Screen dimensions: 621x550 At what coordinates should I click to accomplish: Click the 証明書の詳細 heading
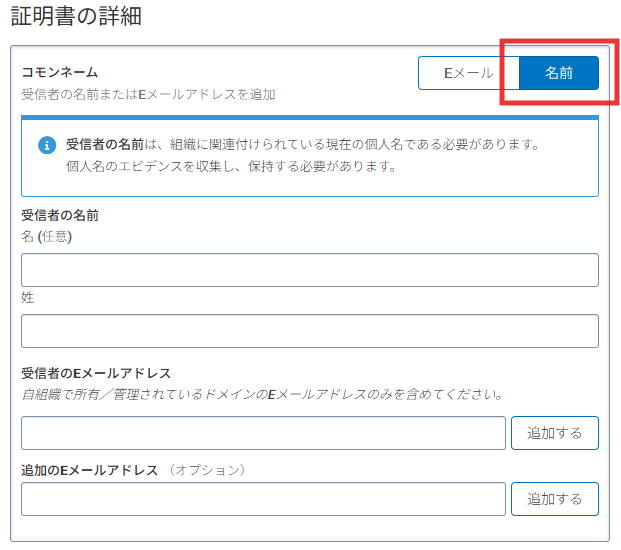pos(76,17)
